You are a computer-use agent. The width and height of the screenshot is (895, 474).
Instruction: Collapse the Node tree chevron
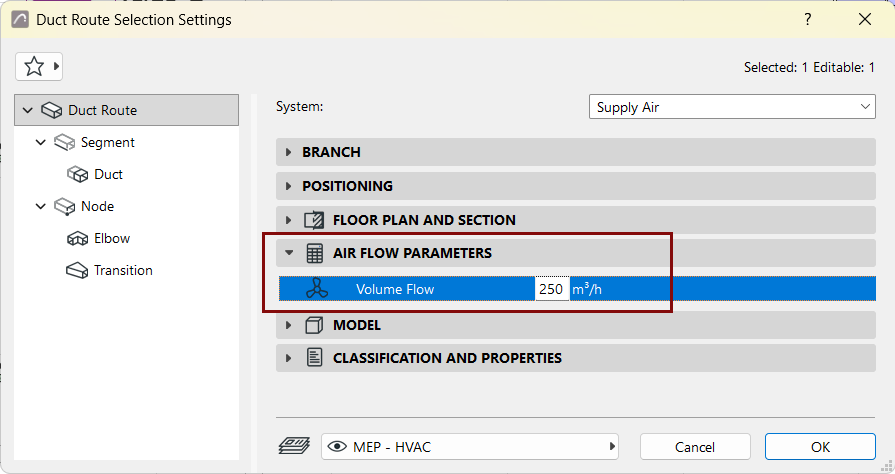(x=41, y=206)
